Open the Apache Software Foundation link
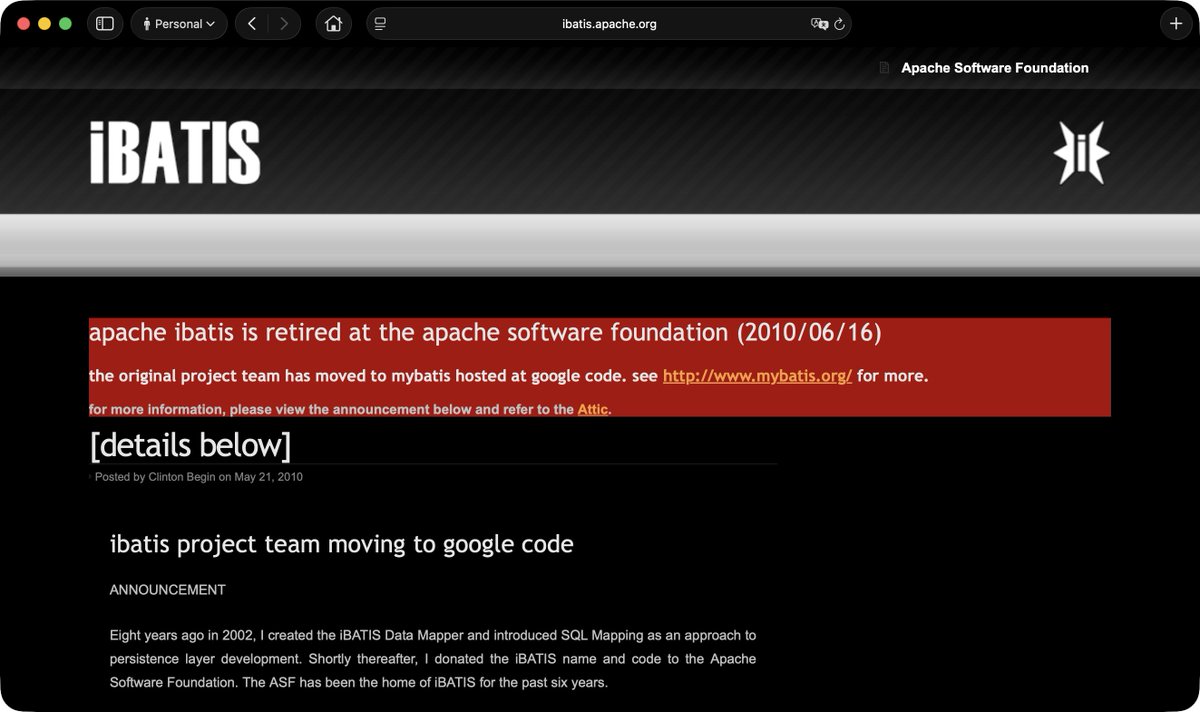 click(995, 68)
